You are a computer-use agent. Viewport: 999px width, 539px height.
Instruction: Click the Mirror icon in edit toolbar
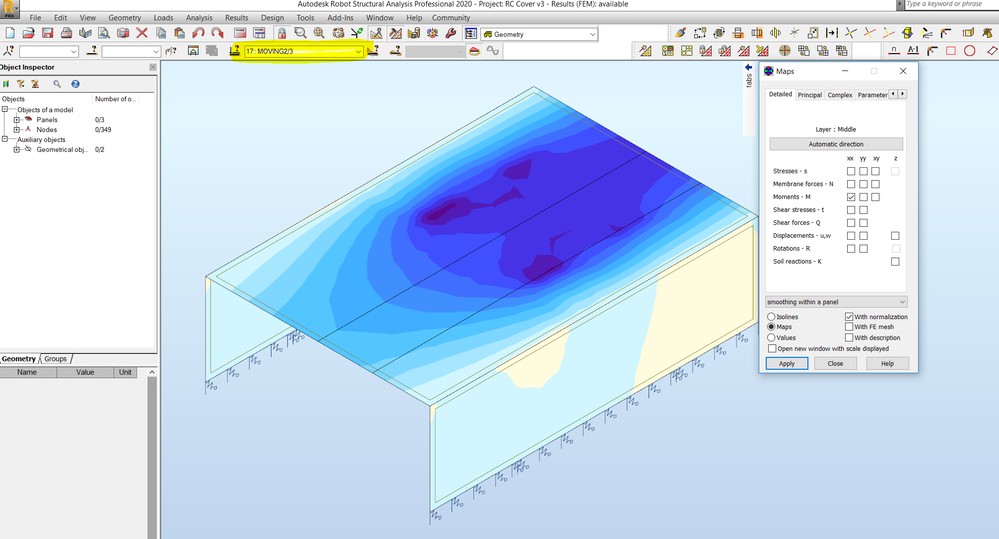[775, 33]
